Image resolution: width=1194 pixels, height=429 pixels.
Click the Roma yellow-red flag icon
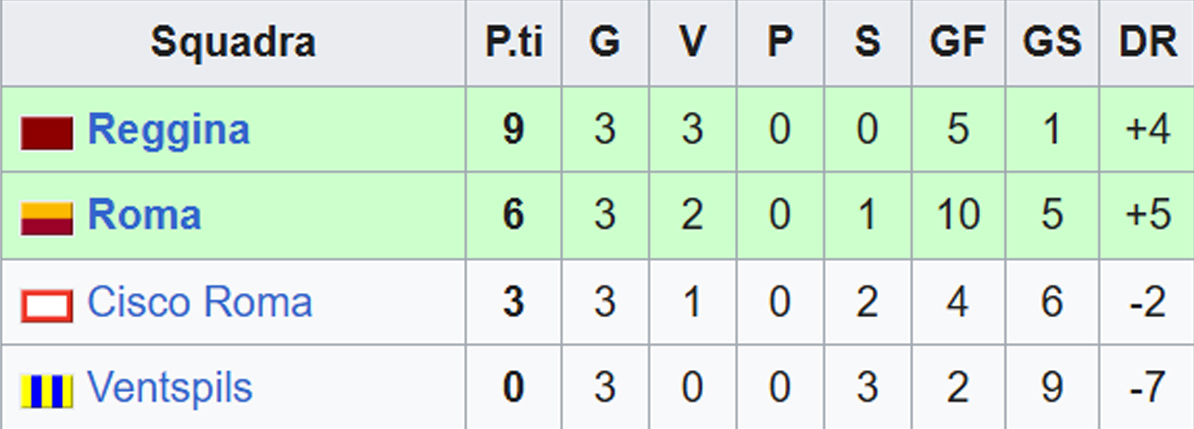[x=47, y=218]
